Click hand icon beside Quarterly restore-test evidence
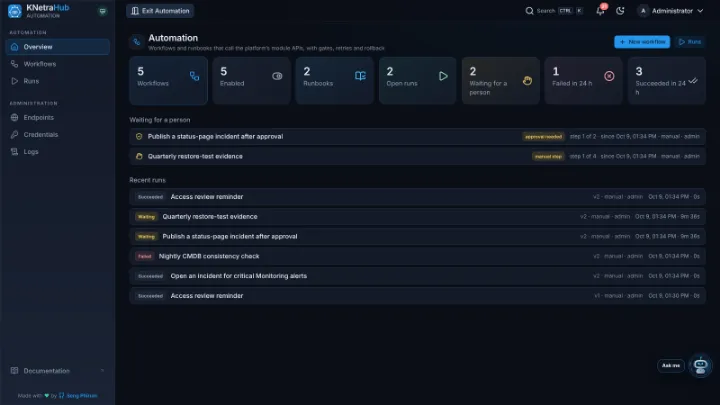This screenshot has height=405, width=720. 139,156
